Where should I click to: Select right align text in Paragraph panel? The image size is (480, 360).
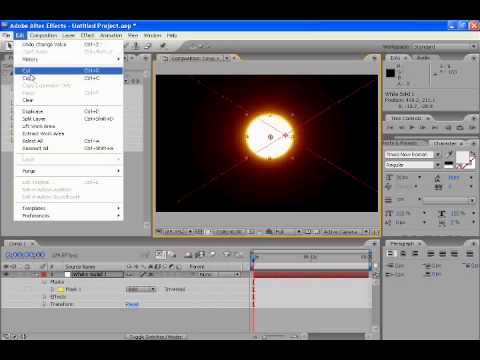415,254
